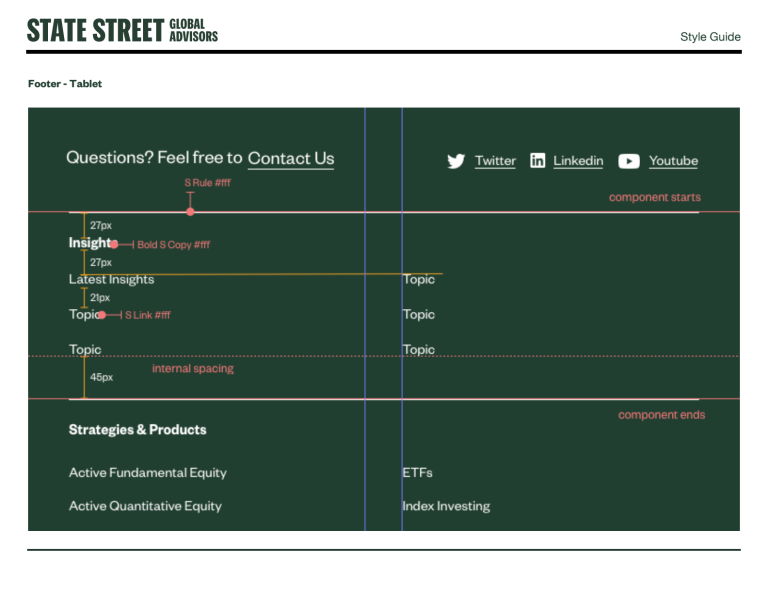Click the Topic link annotated S Link #fff
This screenshot has height=593, width=768.
[x=85, y=314]
